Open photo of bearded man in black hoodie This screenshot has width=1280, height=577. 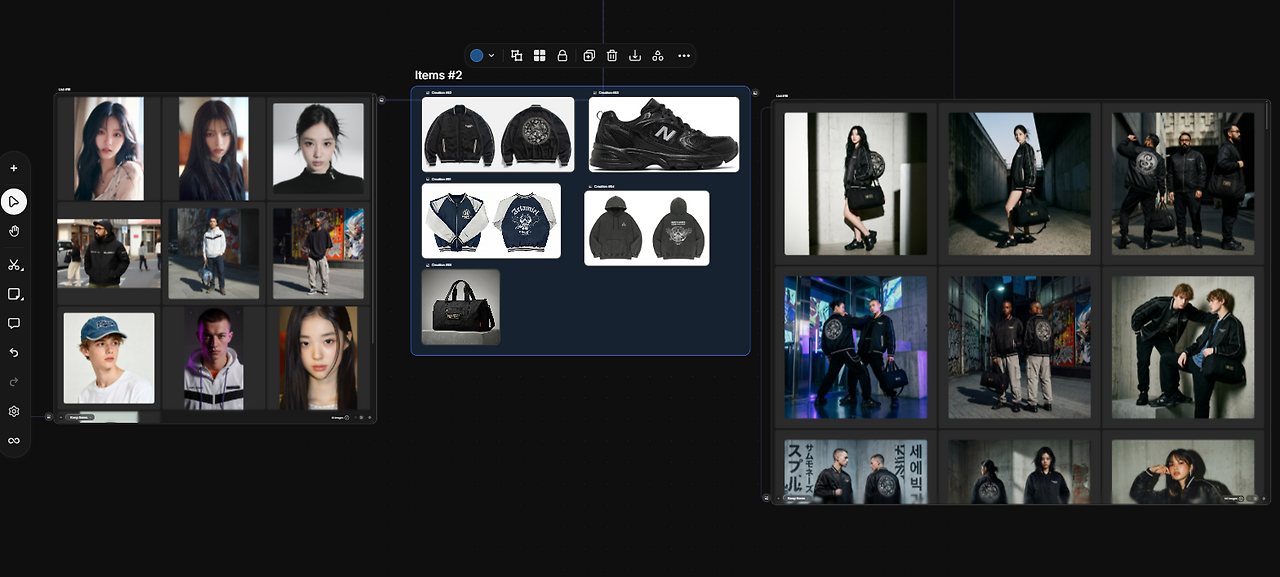pyautogui.click(x=108, y=254)
